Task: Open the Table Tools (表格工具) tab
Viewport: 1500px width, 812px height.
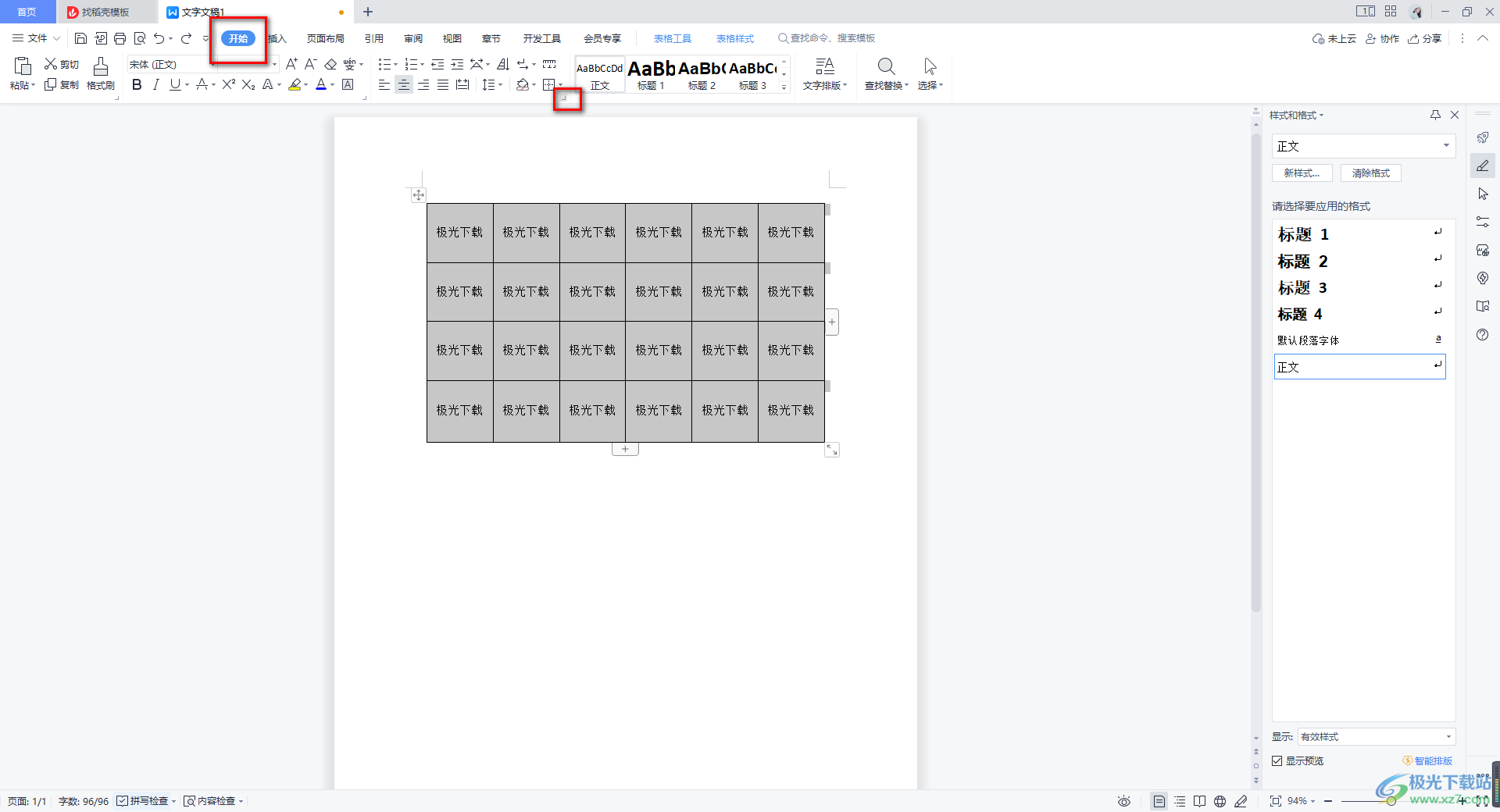Action: 673,38
